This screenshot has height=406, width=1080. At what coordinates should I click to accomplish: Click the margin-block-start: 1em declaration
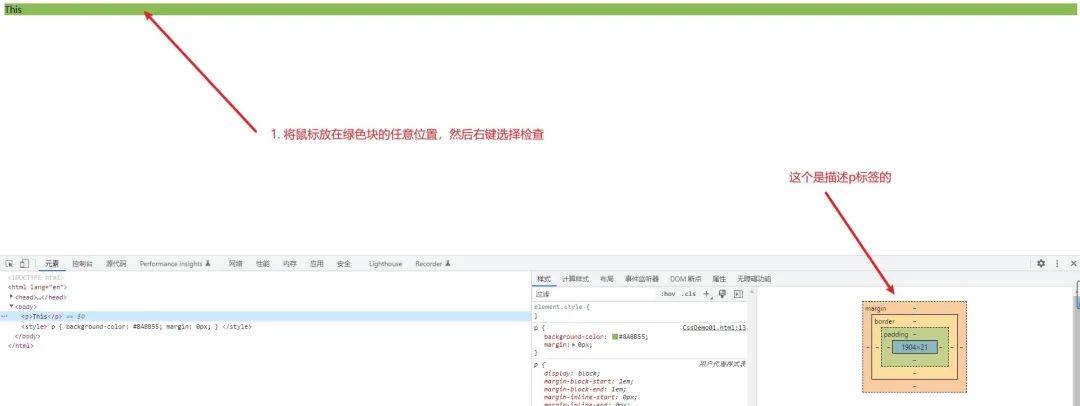pos(588,381)
